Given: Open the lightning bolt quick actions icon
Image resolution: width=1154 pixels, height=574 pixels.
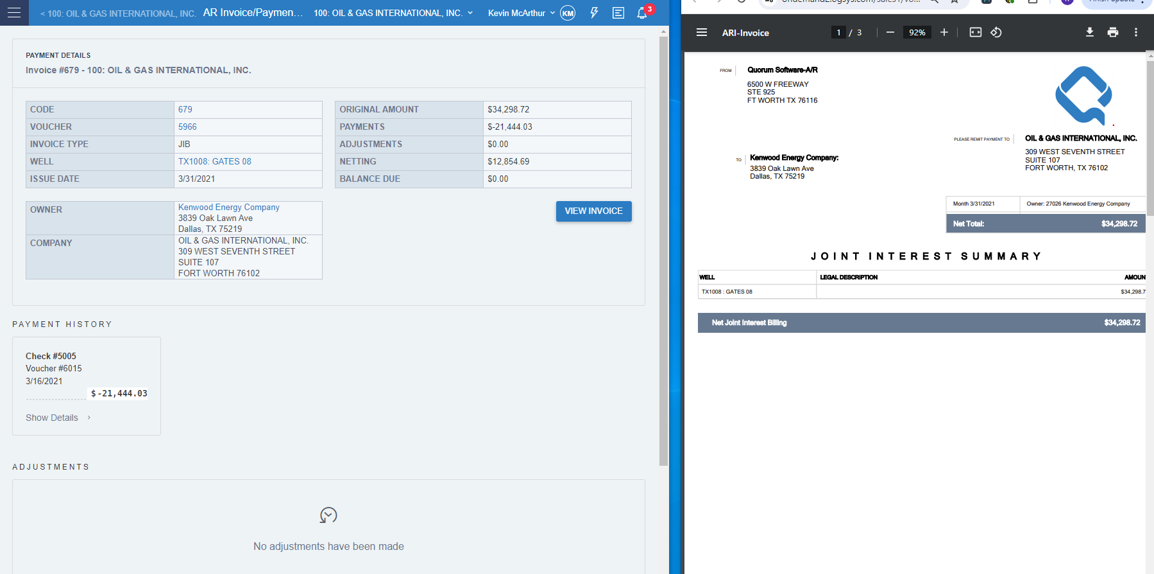Looking at the screenshot, I should (x=595, y=13).
